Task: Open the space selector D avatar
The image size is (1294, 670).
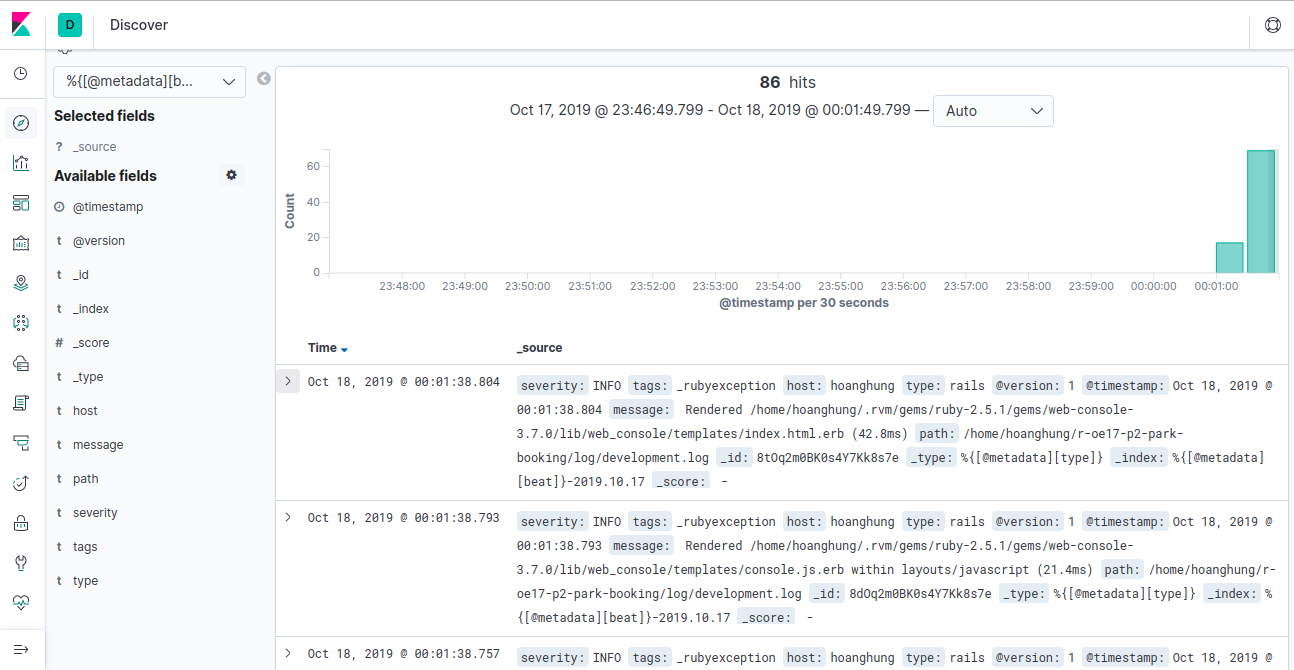Action: point(70,25)
